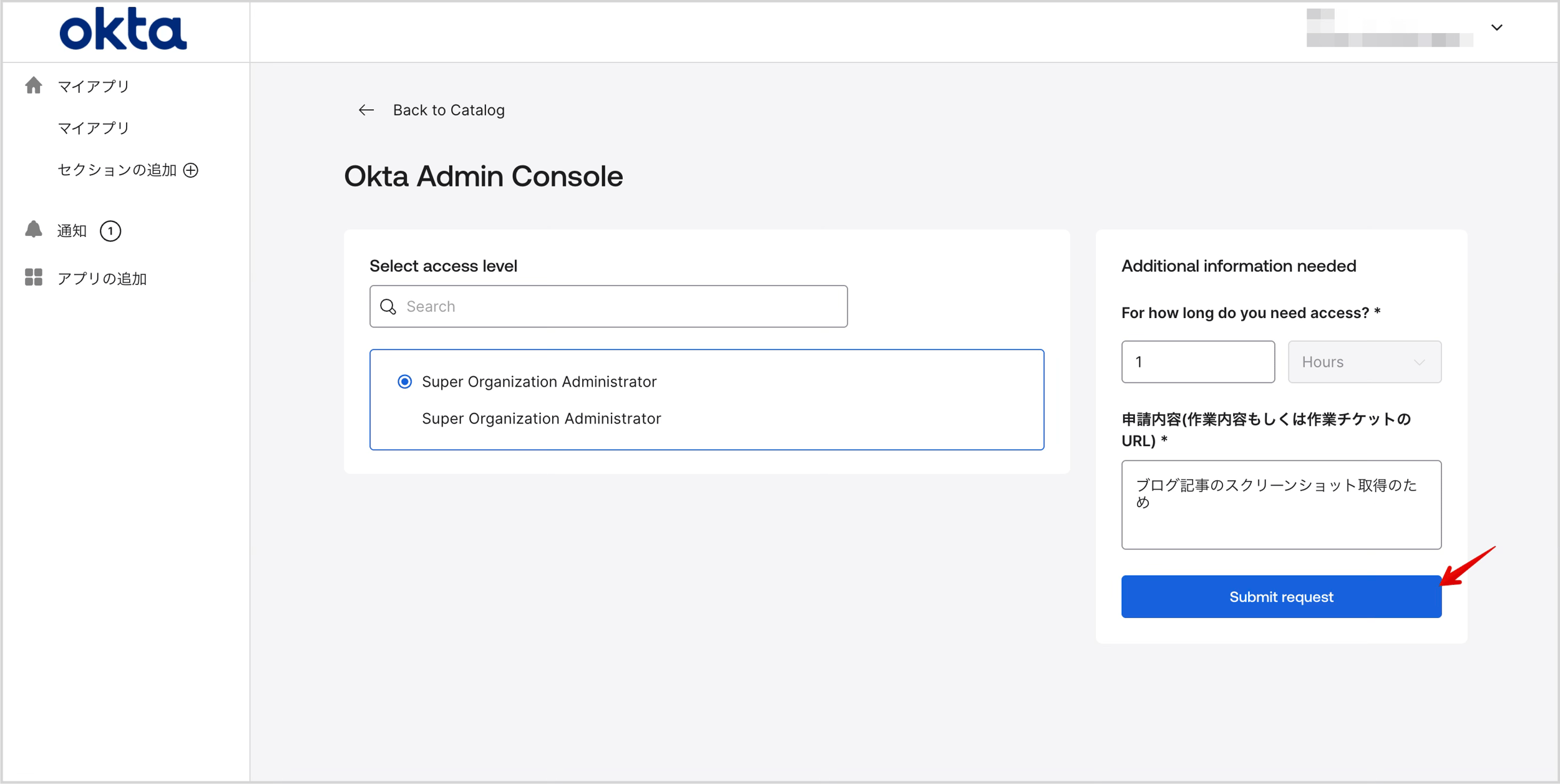Follow the Back to Catalog link
This screenshot has height=784, width=1560.
(x=449, y=110)
